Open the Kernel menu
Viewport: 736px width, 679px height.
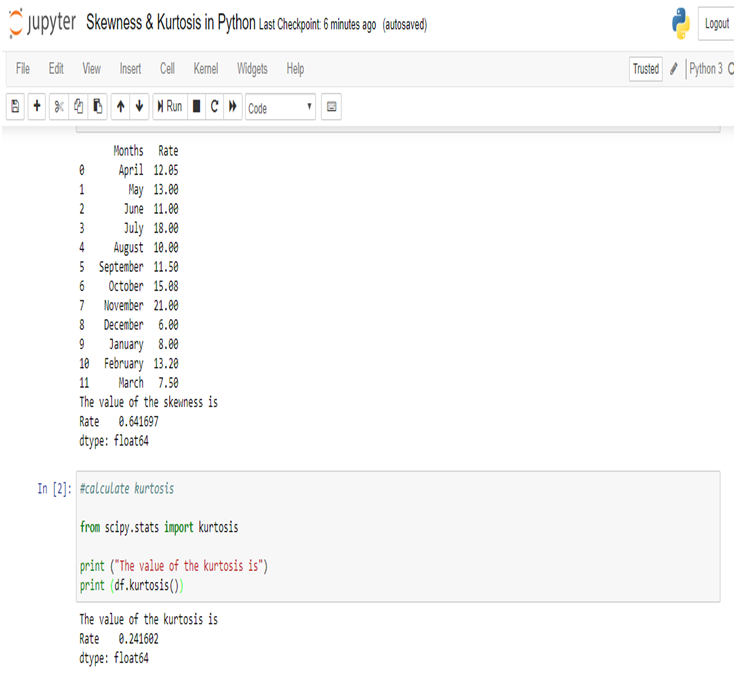[x=206, y=69]
